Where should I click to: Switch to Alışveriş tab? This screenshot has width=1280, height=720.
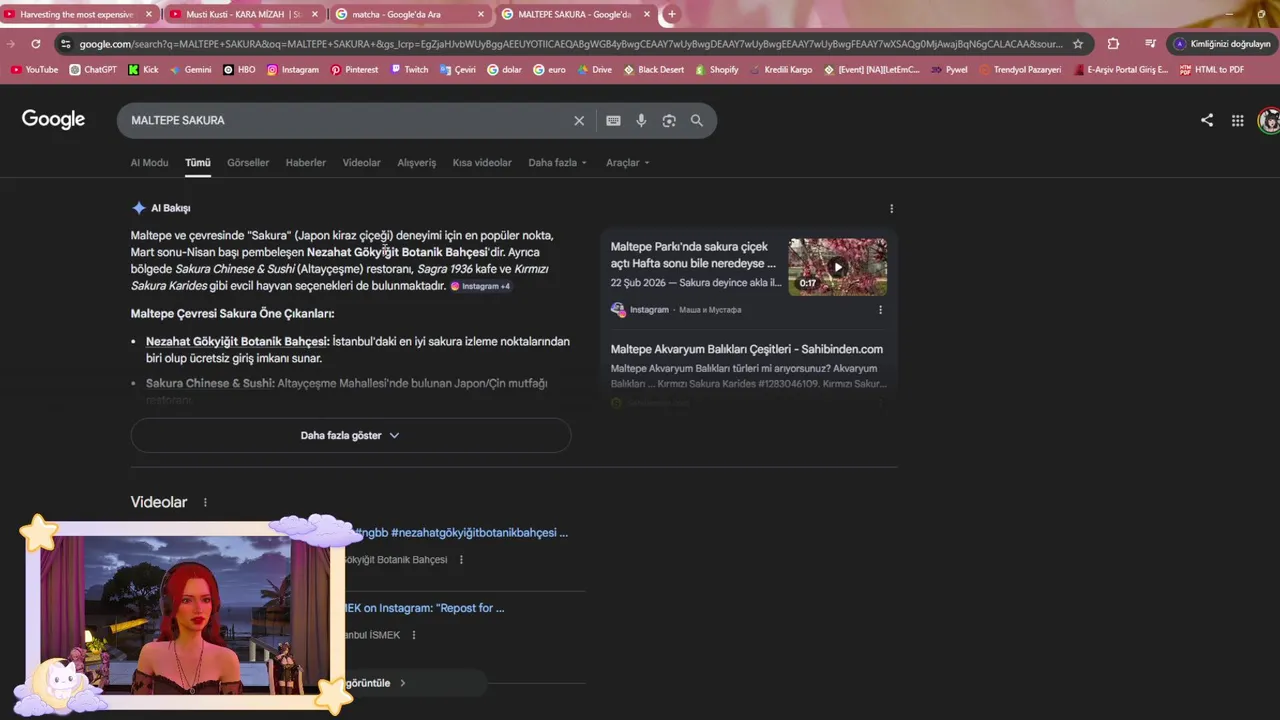[417, 162]
